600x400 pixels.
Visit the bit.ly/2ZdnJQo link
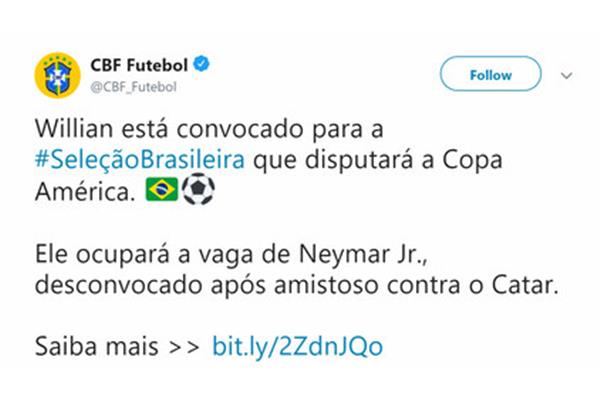click(297, 346)
